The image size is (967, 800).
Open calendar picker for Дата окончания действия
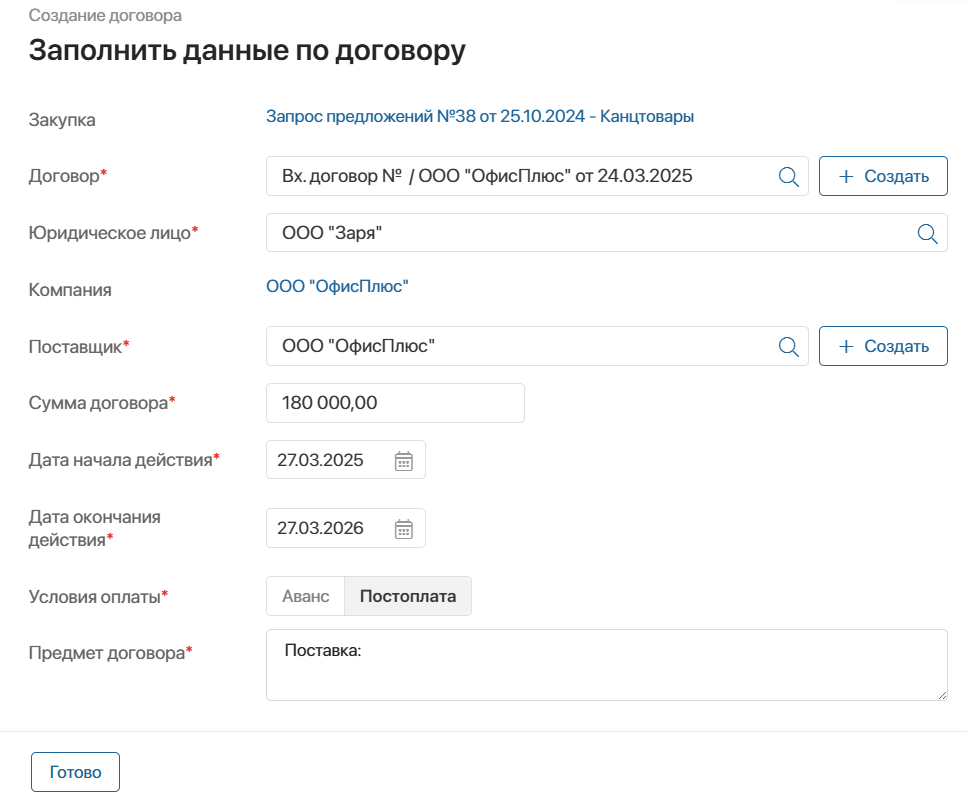click(403, 528)
